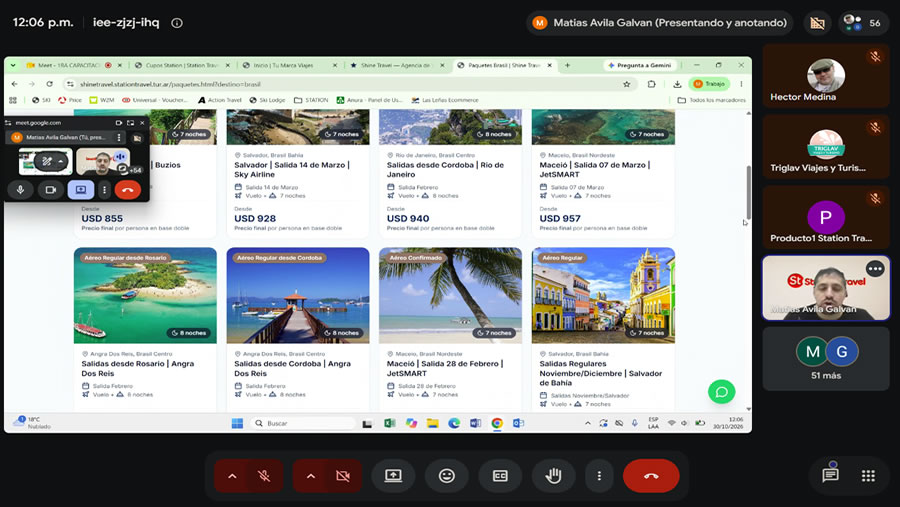
Task: Open participants list showing 56
Action: click(863, 23)
